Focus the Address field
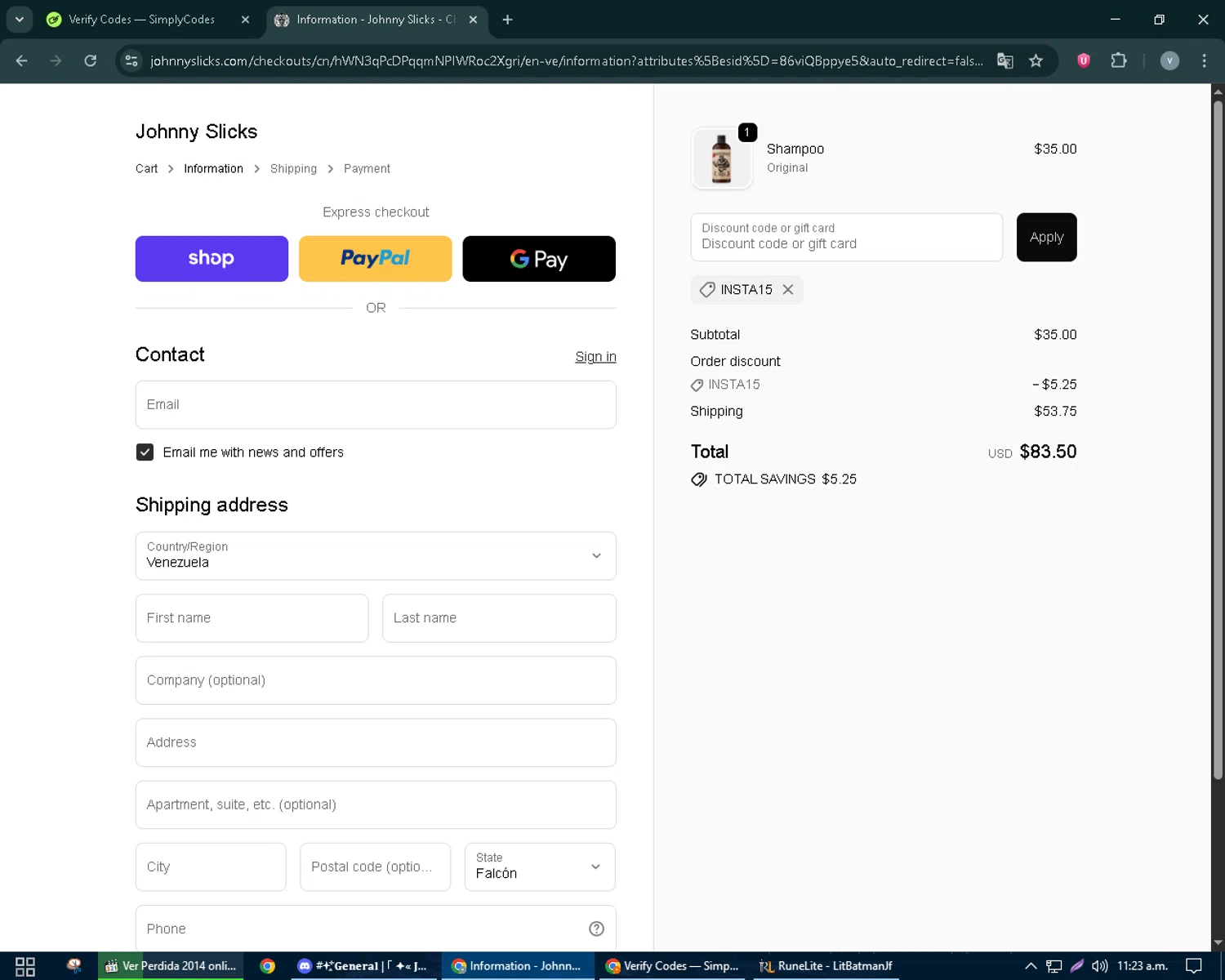Image resolution: width=1225 pixels, height=980 pixels. (376, 742)
